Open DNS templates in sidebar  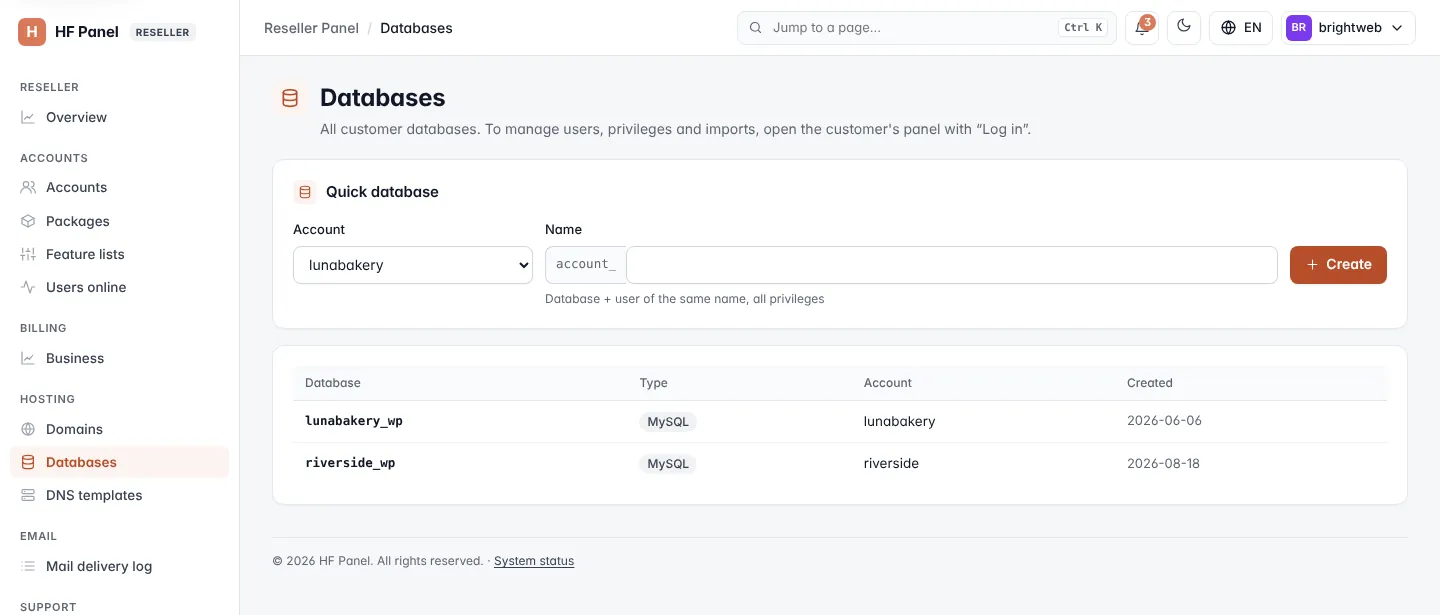tap(119, 495)
